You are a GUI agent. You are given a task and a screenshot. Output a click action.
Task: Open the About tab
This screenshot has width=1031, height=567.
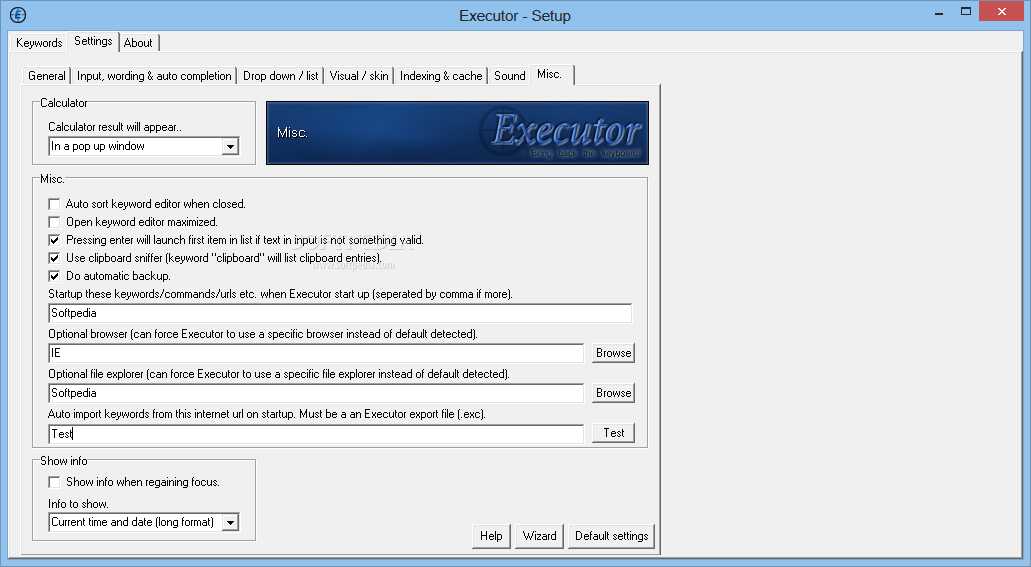pyautogui.click(x=138, y=43)
